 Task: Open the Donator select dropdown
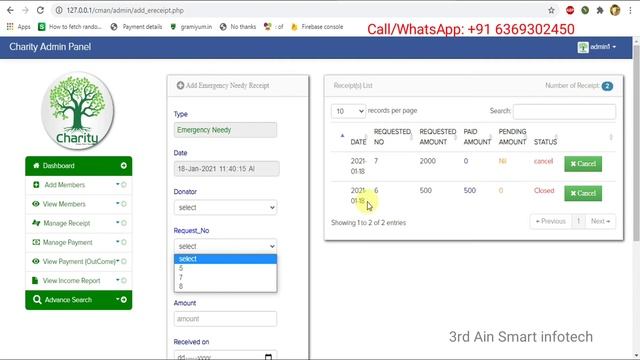pyautogui.click(x=225, y=207)
